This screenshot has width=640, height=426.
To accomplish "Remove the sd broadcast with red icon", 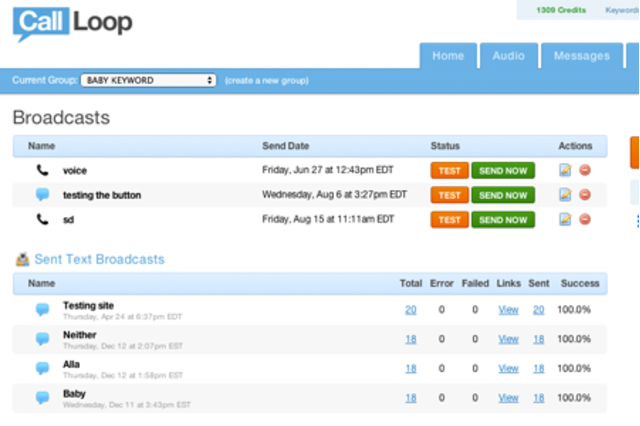I will point(585,219).
